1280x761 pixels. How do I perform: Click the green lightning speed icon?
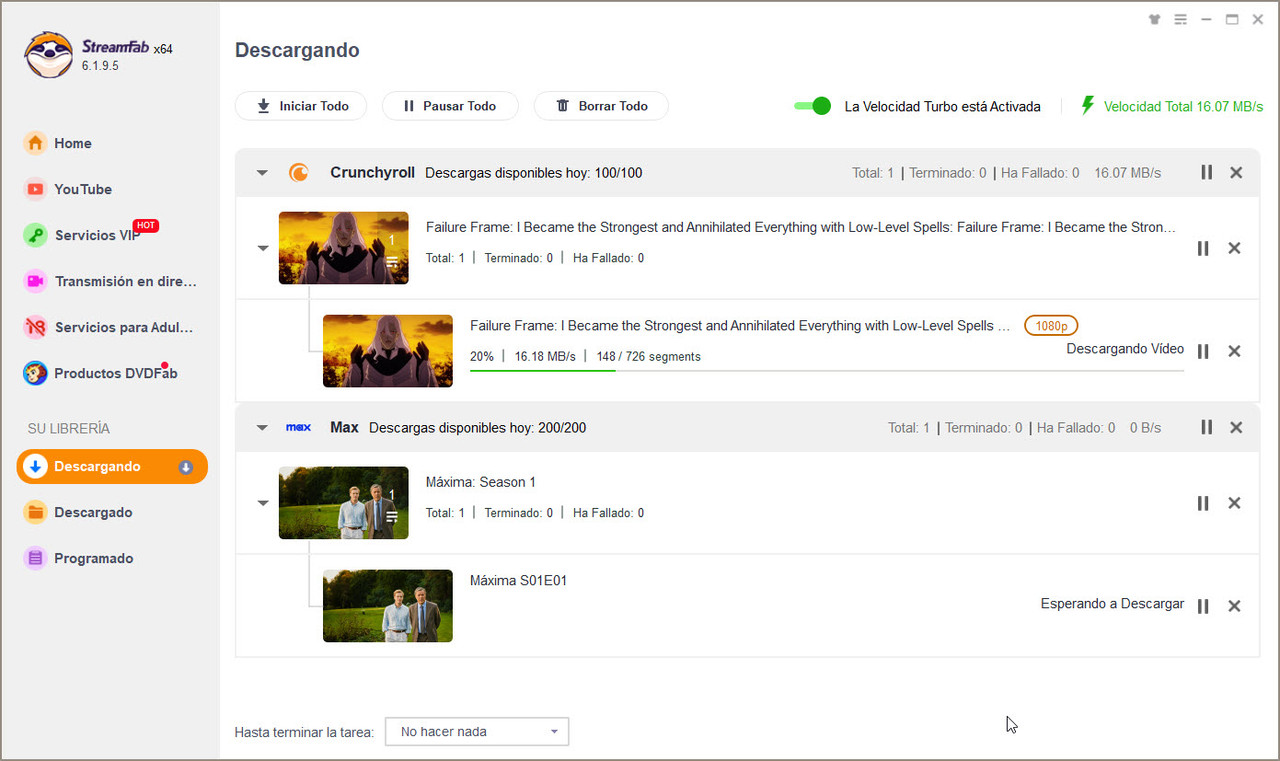1088,105
